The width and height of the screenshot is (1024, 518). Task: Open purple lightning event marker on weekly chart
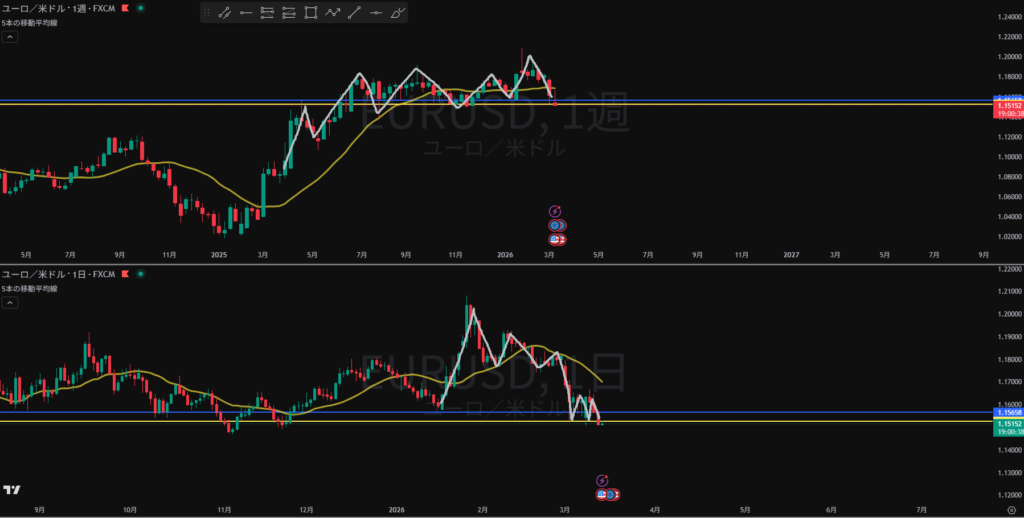pos(556,211)
